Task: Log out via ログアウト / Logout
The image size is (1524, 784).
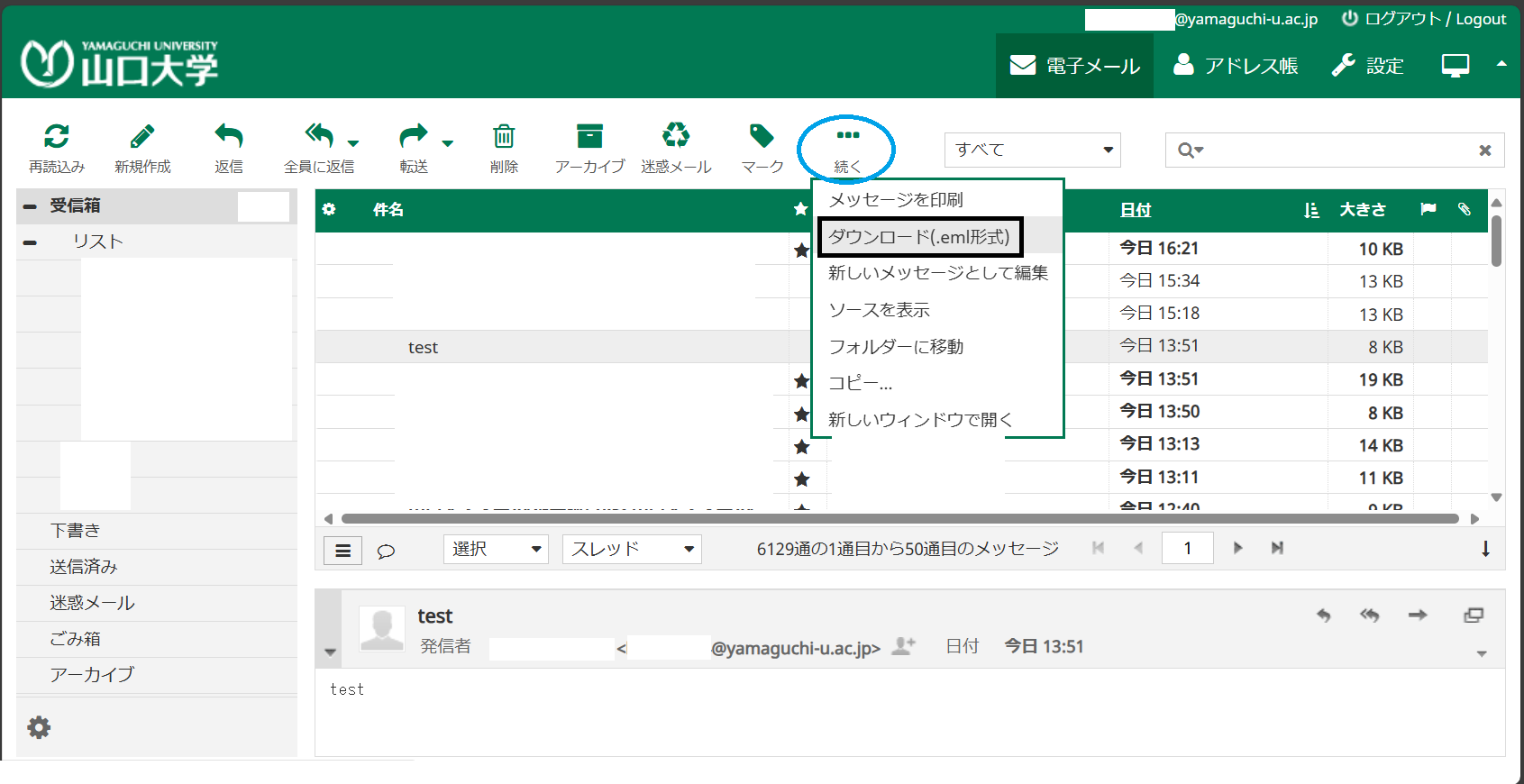Action: [1424, 19]
